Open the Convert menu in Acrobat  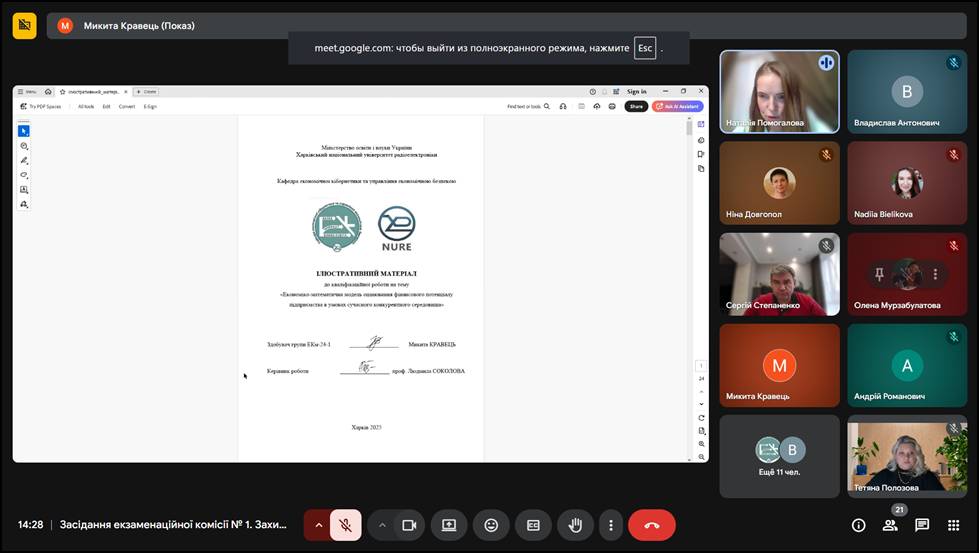click(127, 106)
